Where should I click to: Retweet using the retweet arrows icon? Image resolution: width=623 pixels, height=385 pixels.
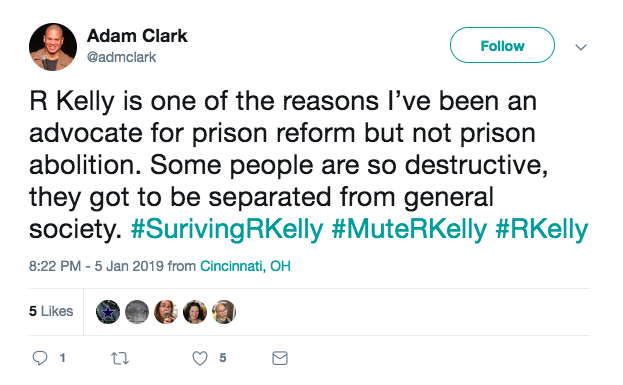coord(120,358)
